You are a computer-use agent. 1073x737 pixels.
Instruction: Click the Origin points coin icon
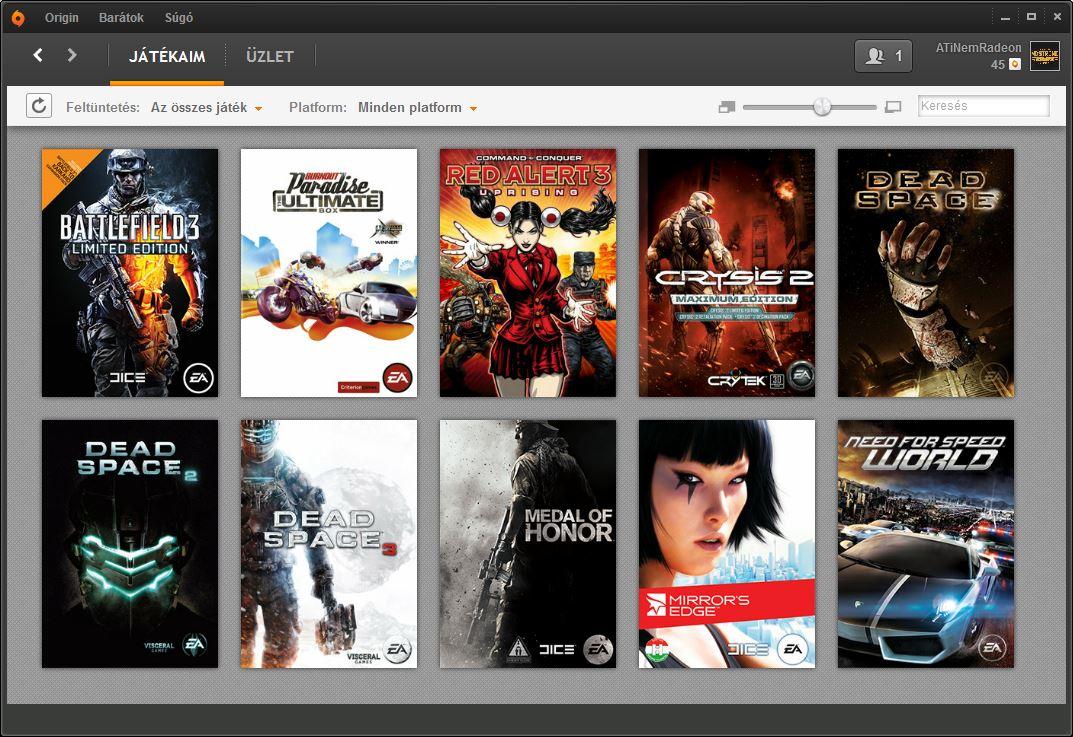(1015, 64)
